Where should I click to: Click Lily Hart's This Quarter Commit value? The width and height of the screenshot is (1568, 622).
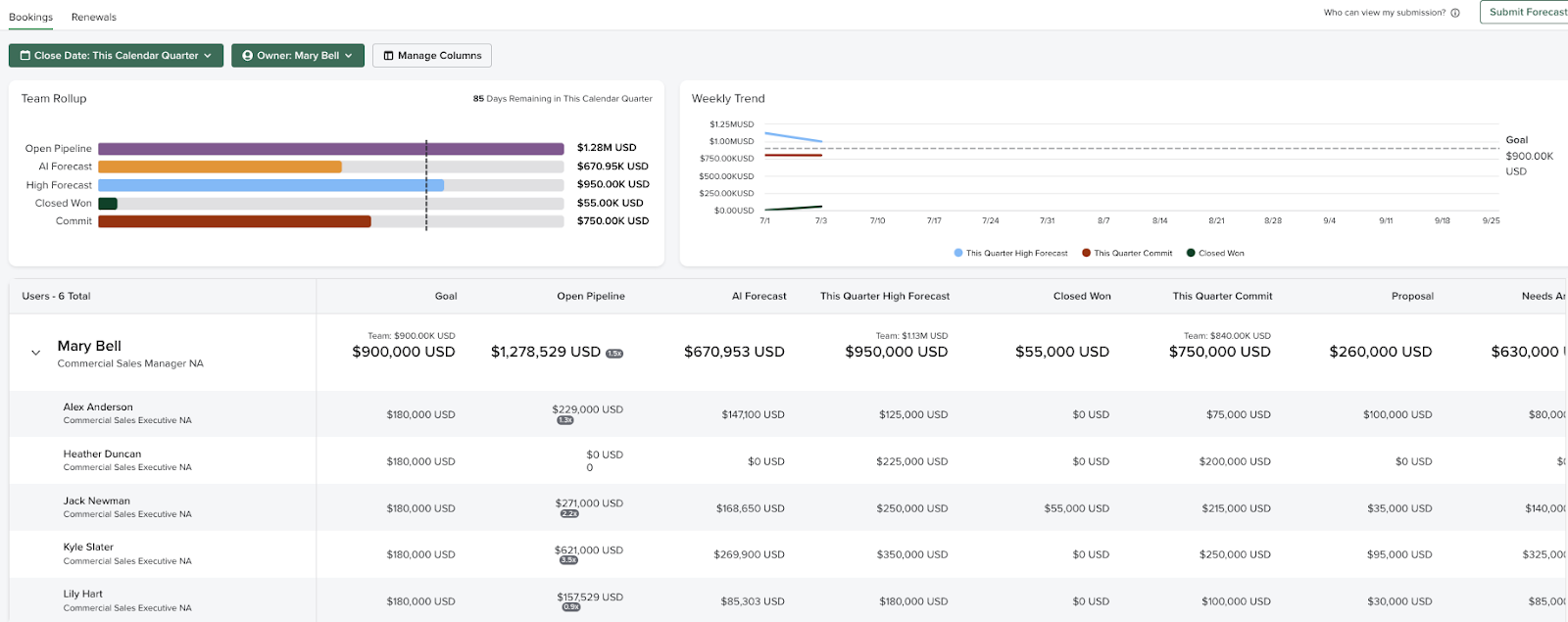[x=1238, y=601]
